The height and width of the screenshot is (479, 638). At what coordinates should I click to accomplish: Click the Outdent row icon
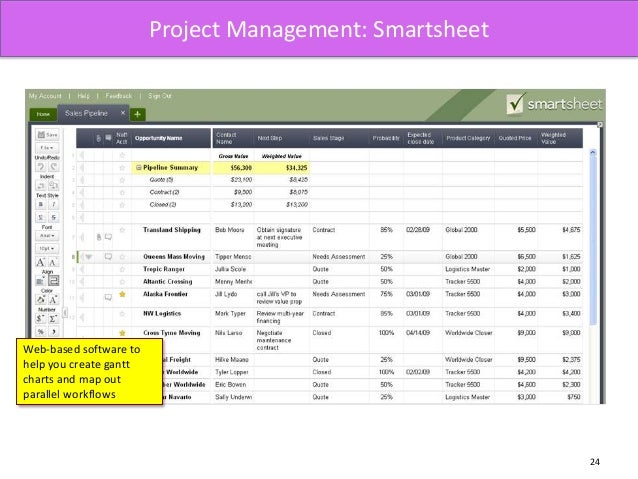pos(41,186)
